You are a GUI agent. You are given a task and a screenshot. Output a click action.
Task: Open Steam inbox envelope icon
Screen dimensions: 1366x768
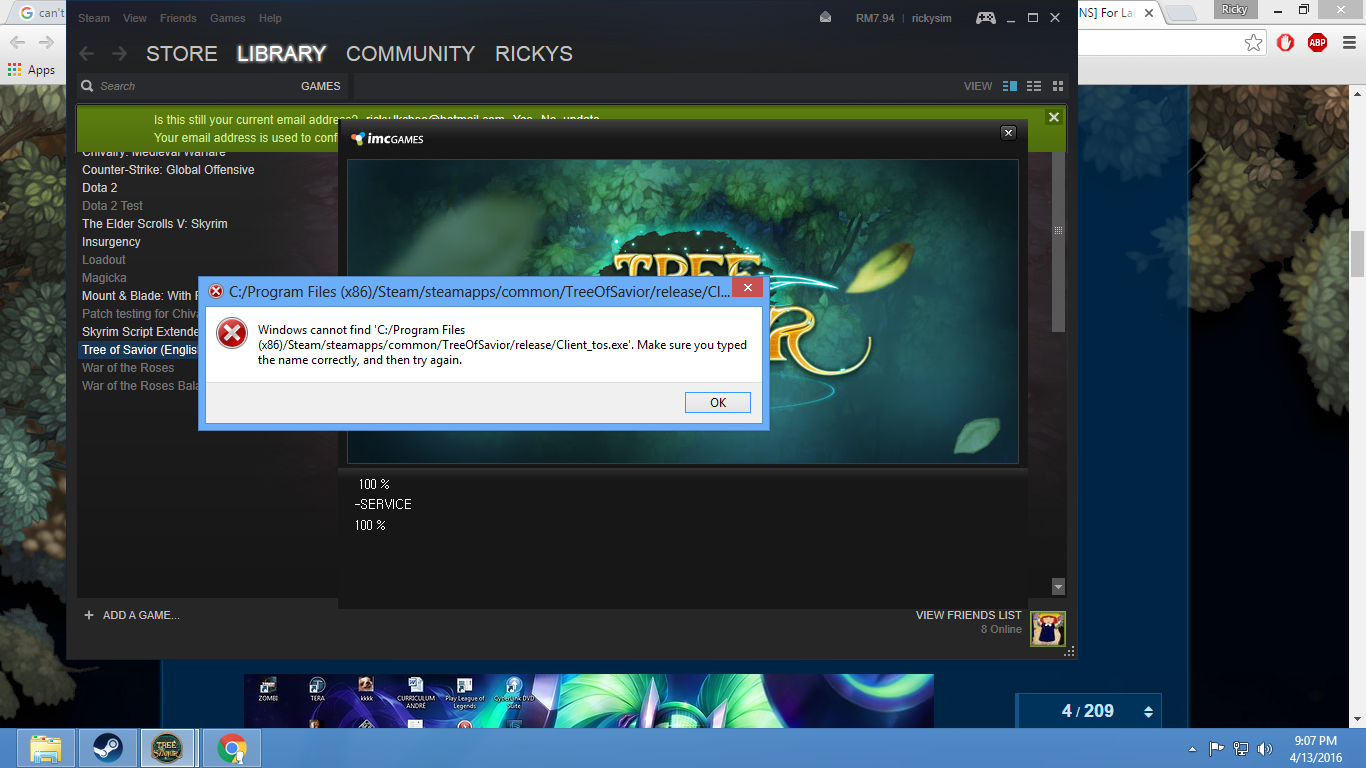pos(825,18)
